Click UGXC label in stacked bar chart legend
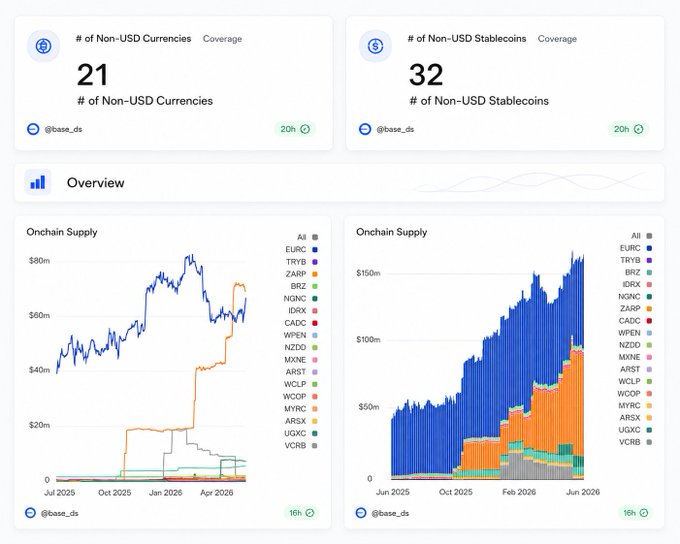Image resolution: width=680 pixels, height=544 pixels. (630, 430)
